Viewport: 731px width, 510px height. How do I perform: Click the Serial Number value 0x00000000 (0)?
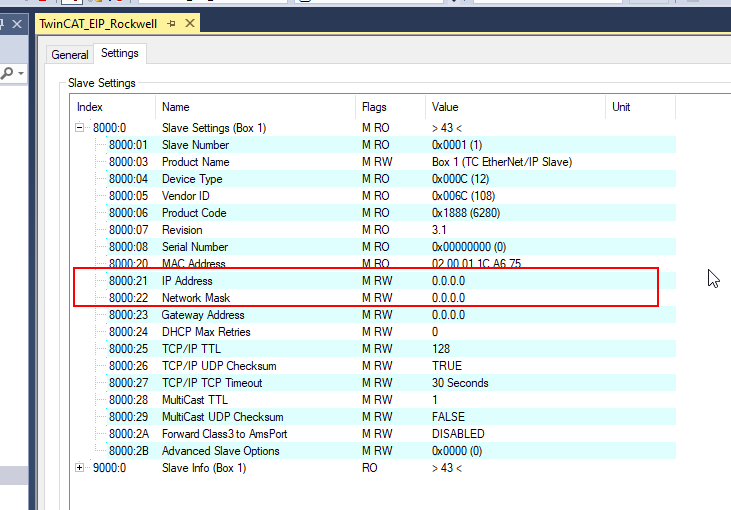pyautogui.click(x=469, y=247)
